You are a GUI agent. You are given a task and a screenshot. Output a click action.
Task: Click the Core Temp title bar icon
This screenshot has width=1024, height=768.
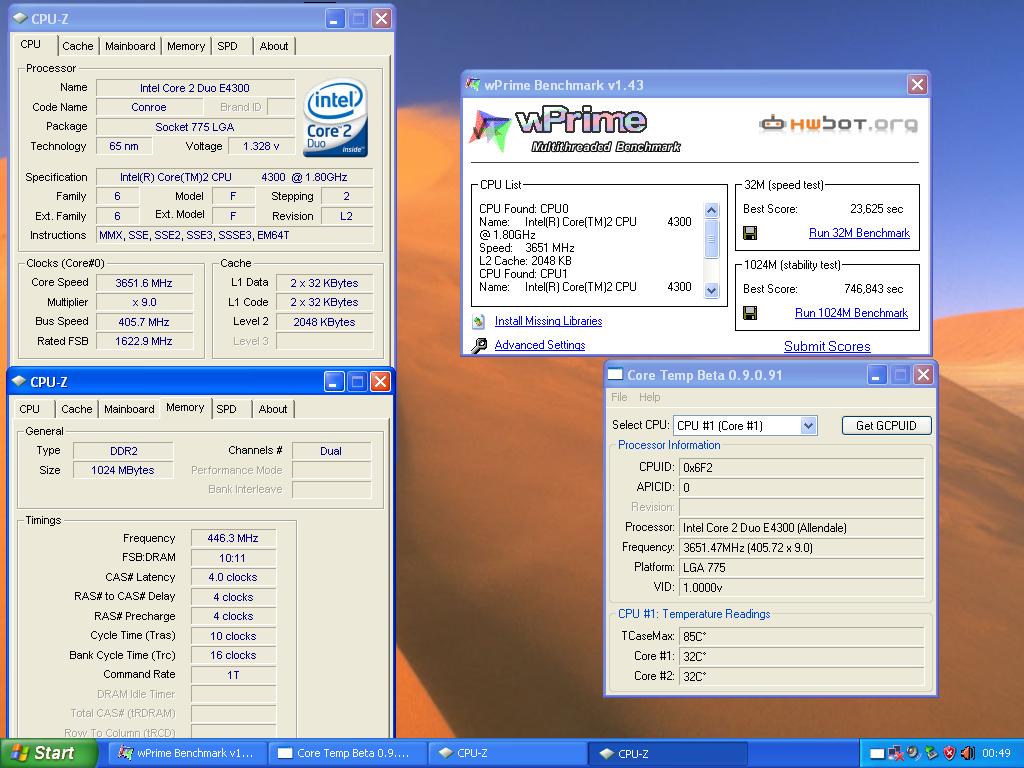[x=615, y=374]
